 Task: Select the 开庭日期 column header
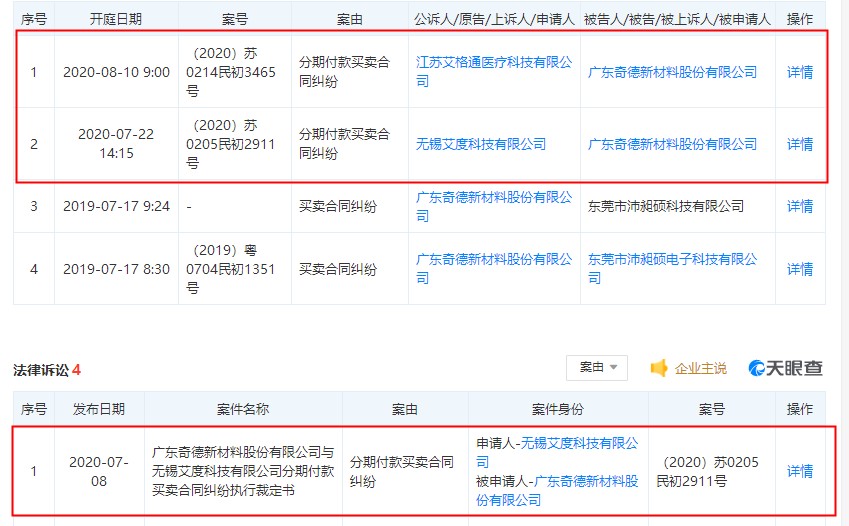click(x=116, y=20)
